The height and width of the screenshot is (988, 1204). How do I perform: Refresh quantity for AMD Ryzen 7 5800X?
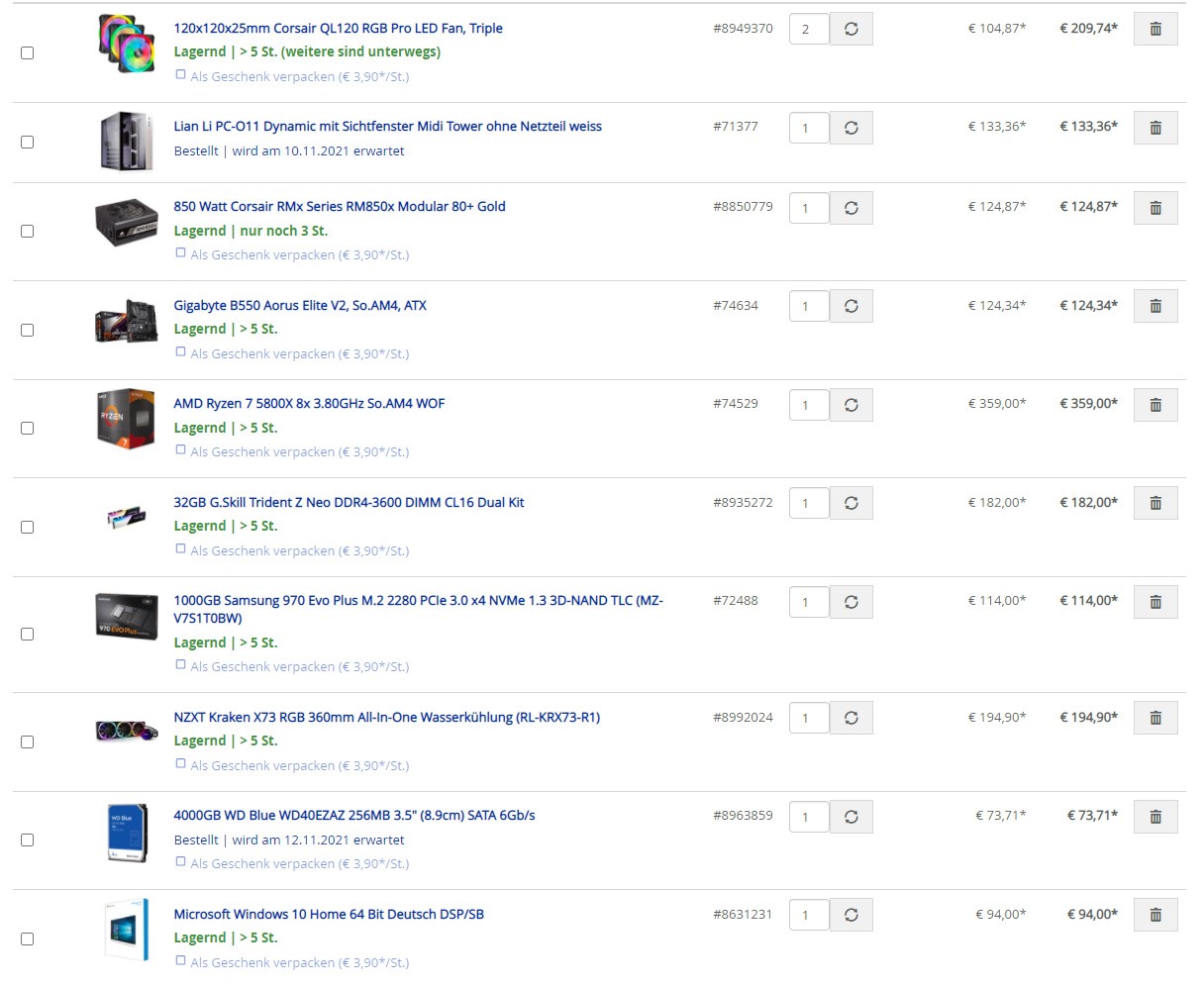coord(852,405)
